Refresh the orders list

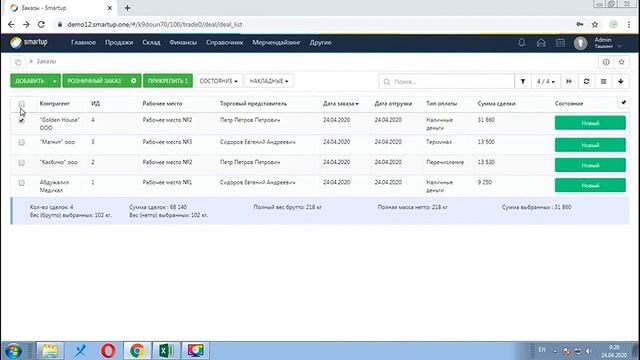tap(586, 81)
